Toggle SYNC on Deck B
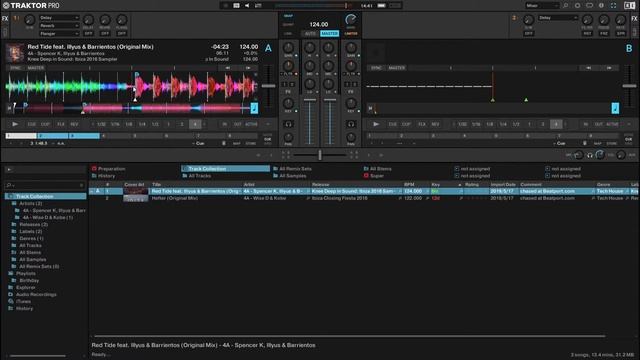 (x=376, y=68)
